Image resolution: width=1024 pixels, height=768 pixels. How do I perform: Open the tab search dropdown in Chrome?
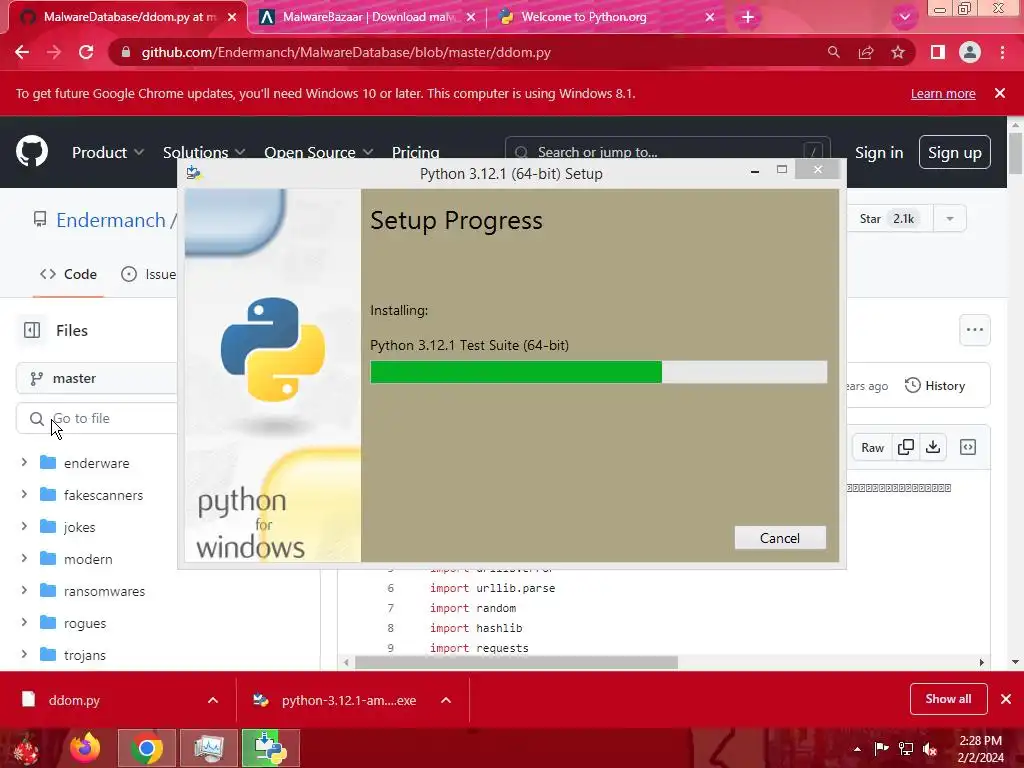[x=904, y=17]
